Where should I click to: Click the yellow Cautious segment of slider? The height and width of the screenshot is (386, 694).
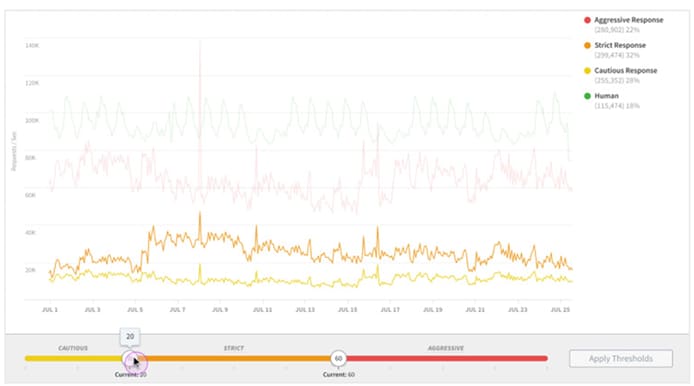[73, 358]
